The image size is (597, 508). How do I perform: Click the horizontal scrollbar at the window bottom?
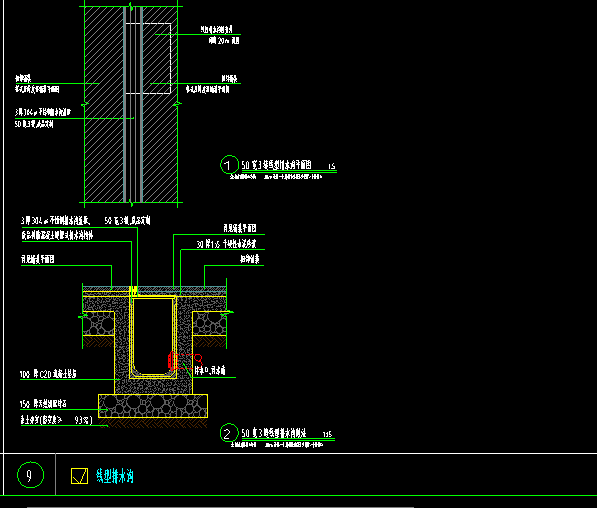[220, 507]
